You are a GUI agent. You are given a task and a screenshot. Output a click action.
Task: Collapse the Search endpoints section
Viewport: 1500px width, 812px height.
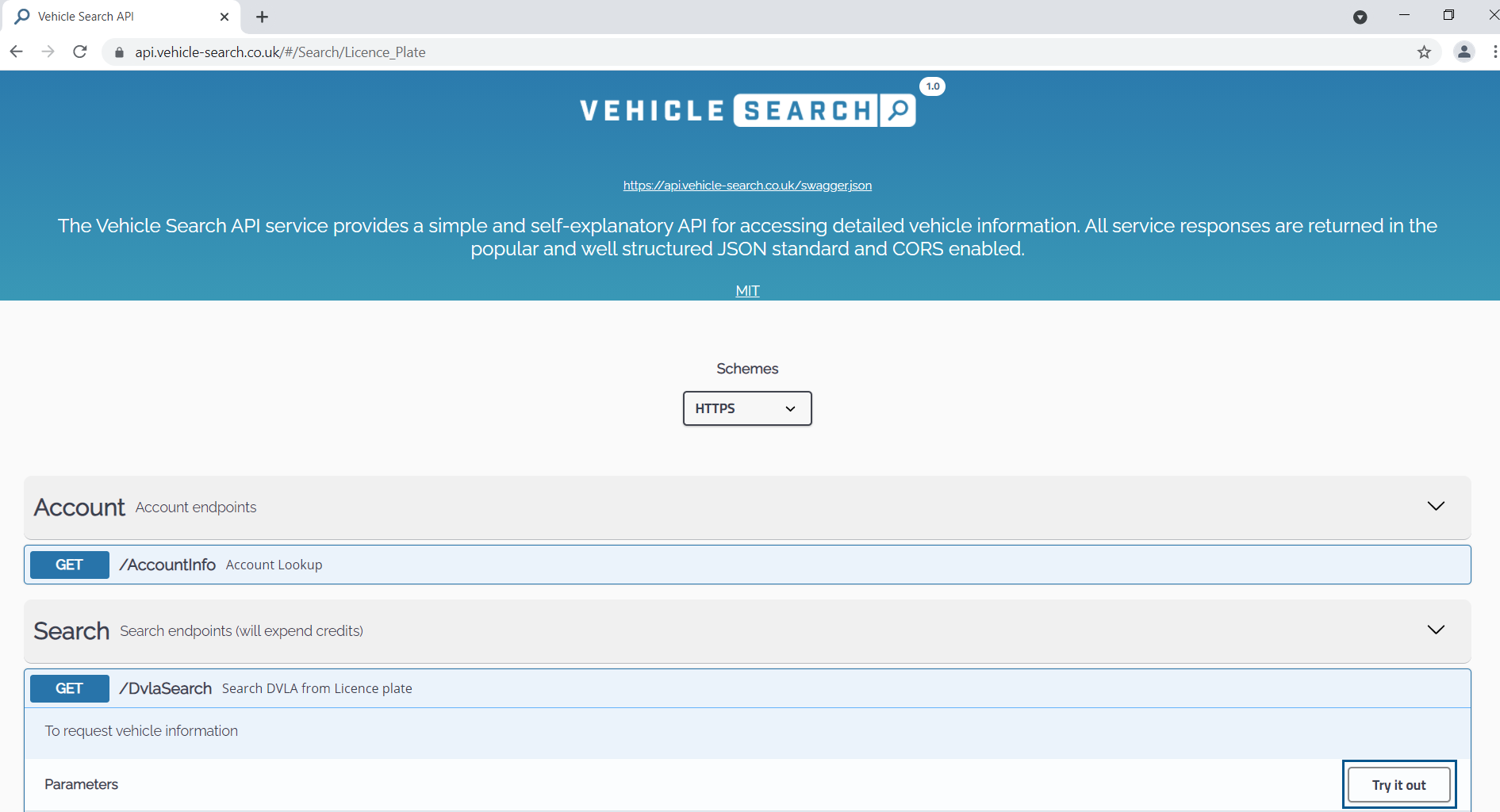[x=1435, y=630]
